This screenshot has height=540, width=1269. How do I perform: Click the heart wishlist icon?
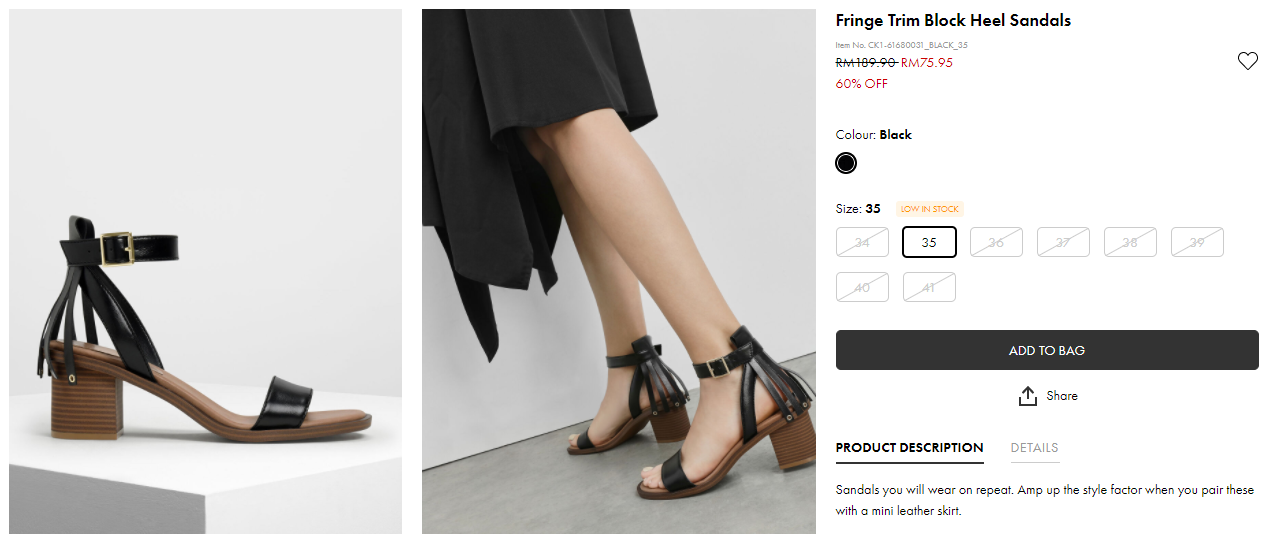pos(1247,61)
